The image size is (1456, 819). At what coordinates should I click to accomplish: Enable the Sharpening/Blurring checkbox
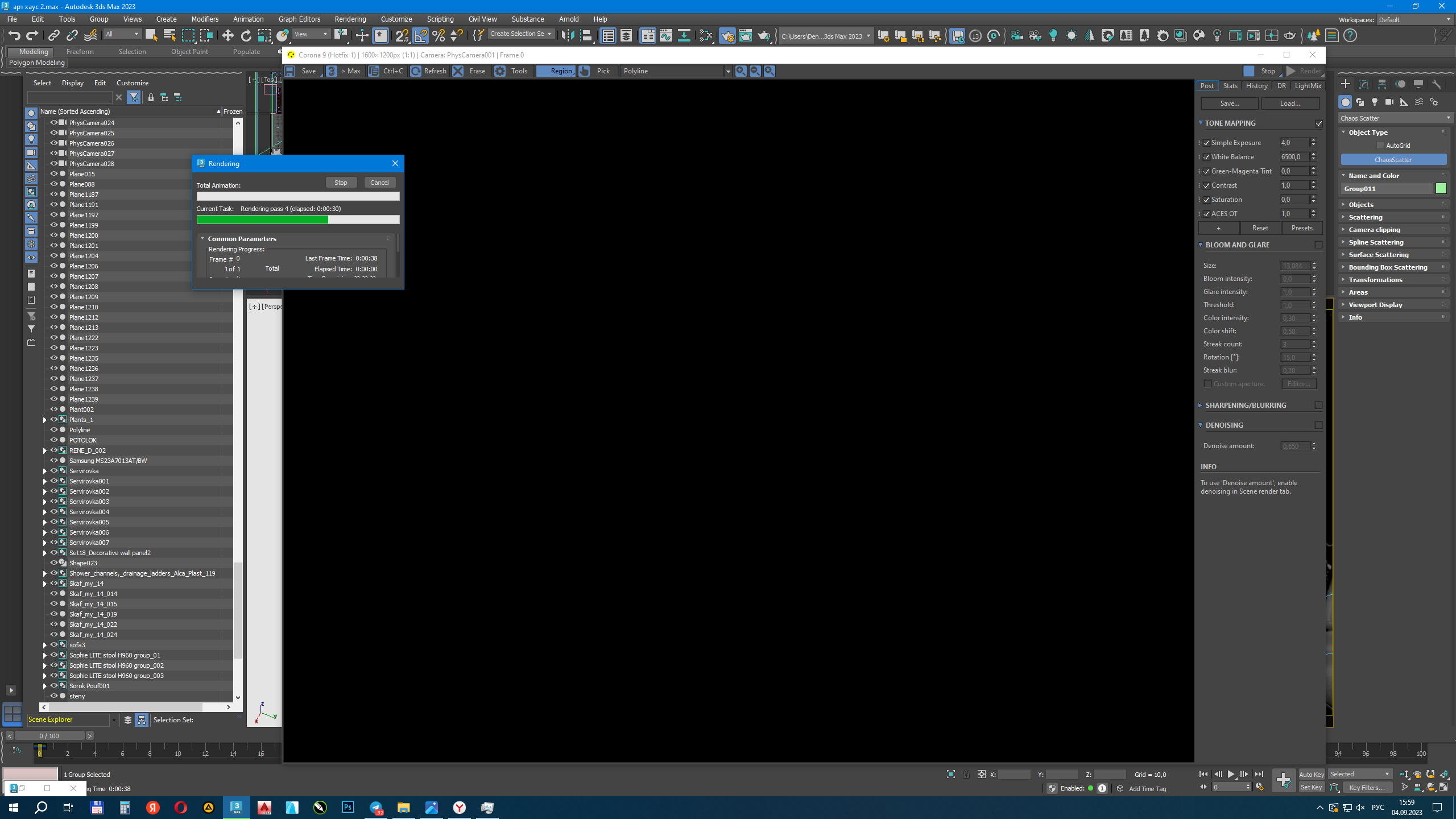point(1318,406)
